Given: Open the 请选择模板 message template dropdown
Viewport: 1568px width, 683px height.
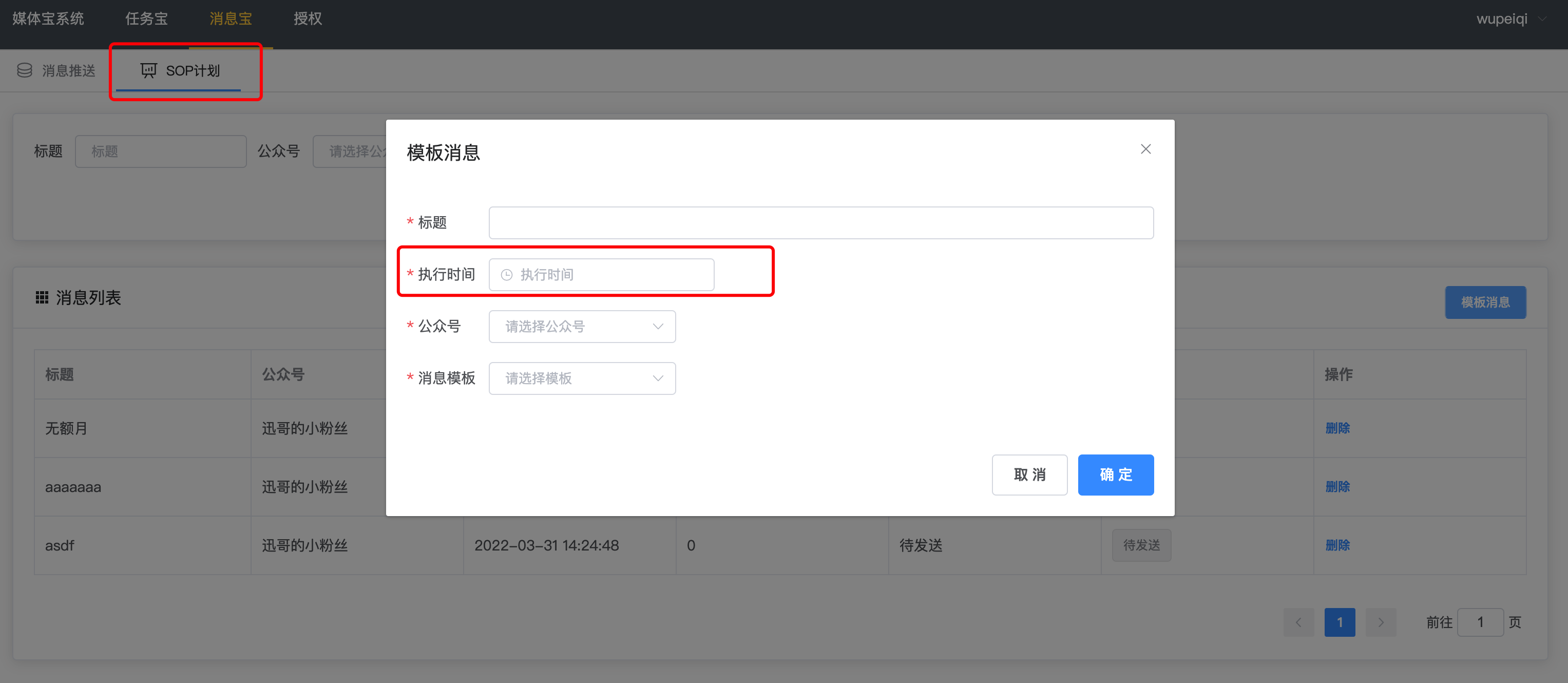Looking at the screenshot, I should 582,378.
